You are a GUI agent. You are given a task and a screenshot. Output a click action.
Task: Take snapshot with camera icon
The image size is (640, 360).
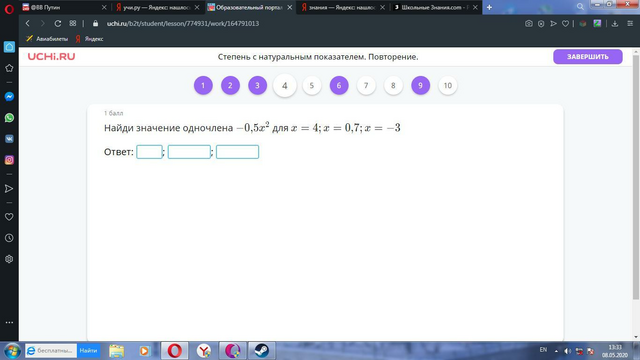pyautogui.click(x=529, y=24)
